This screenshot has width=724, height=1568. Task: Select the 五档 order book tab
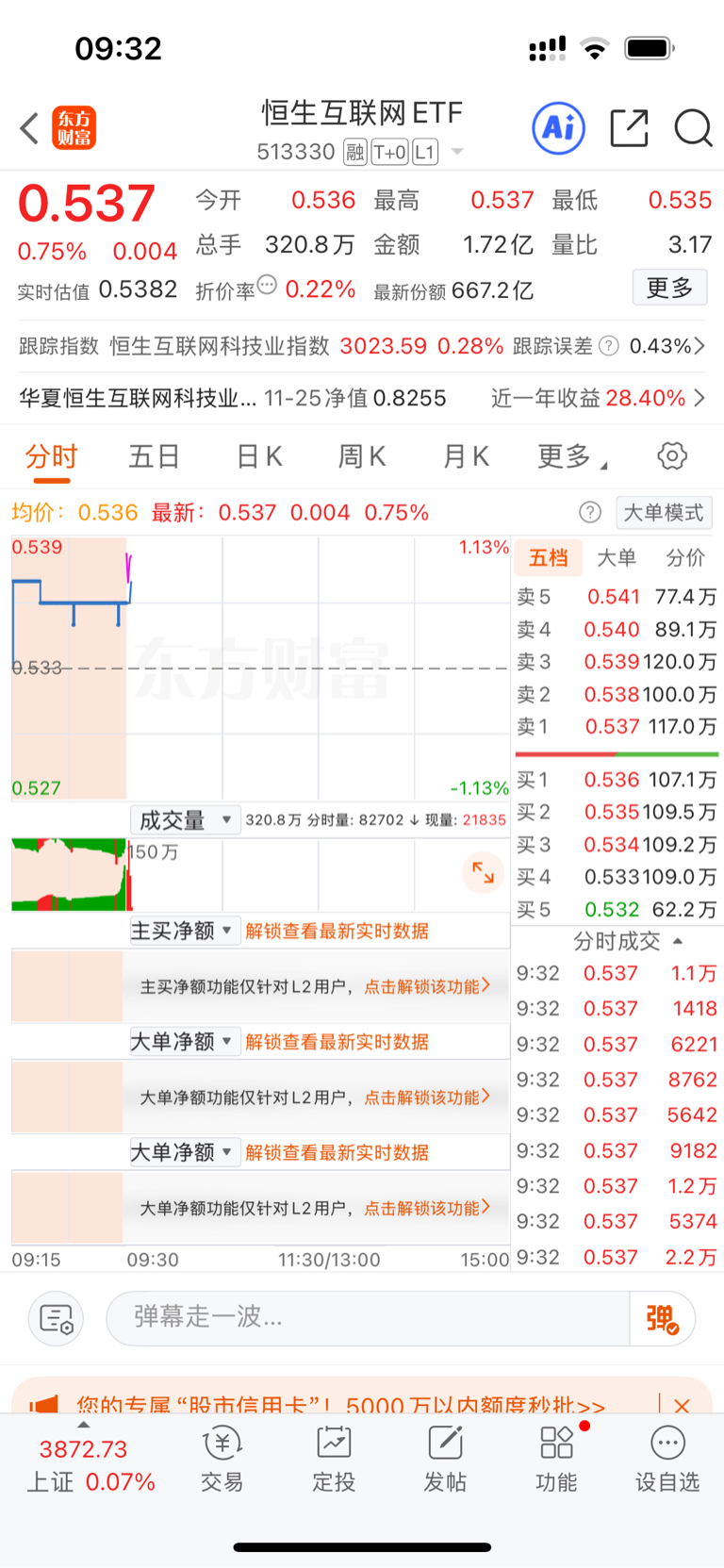click(549, 558)
